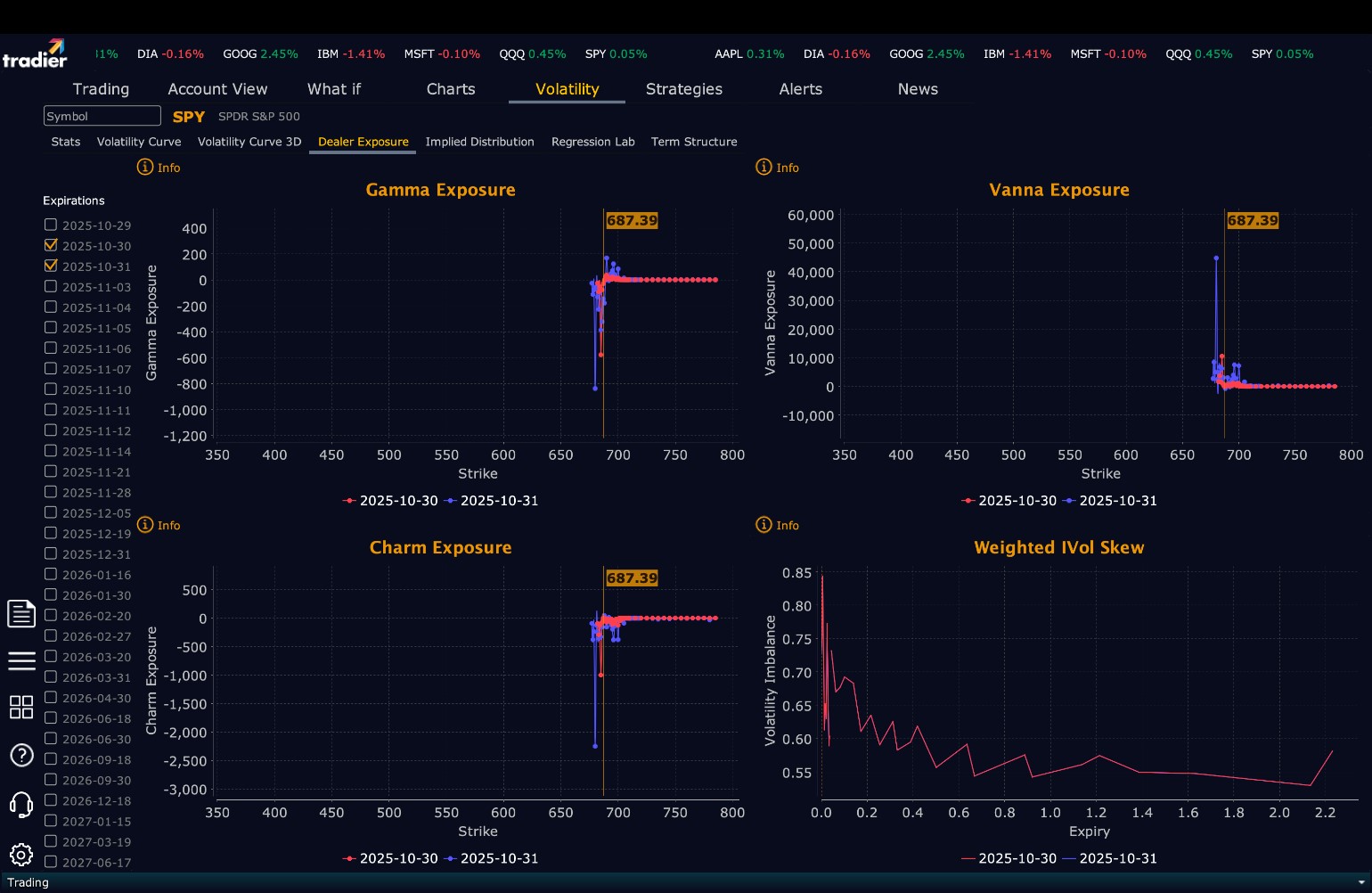Switch to Volatility Curve sub-tab

[x=139, y=142]
